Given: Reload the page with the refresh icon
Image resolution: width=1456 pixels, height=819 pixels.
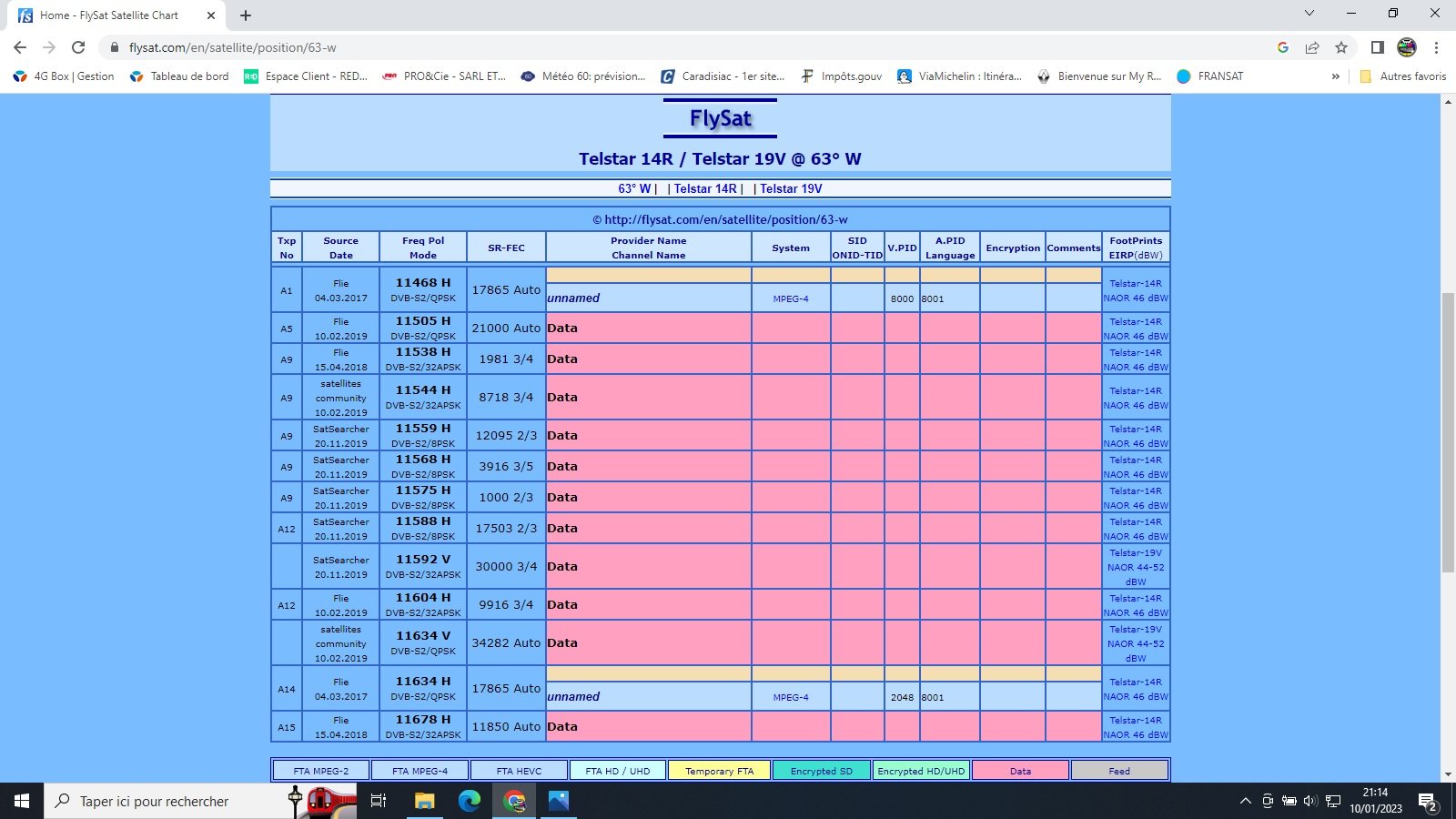Looking at the screenshot, I should click(x=78, y=47).
